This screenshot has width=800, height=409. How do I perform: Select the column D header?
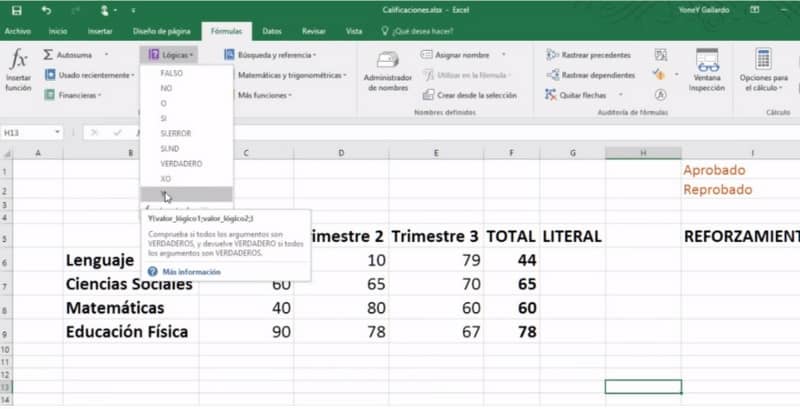341,153
